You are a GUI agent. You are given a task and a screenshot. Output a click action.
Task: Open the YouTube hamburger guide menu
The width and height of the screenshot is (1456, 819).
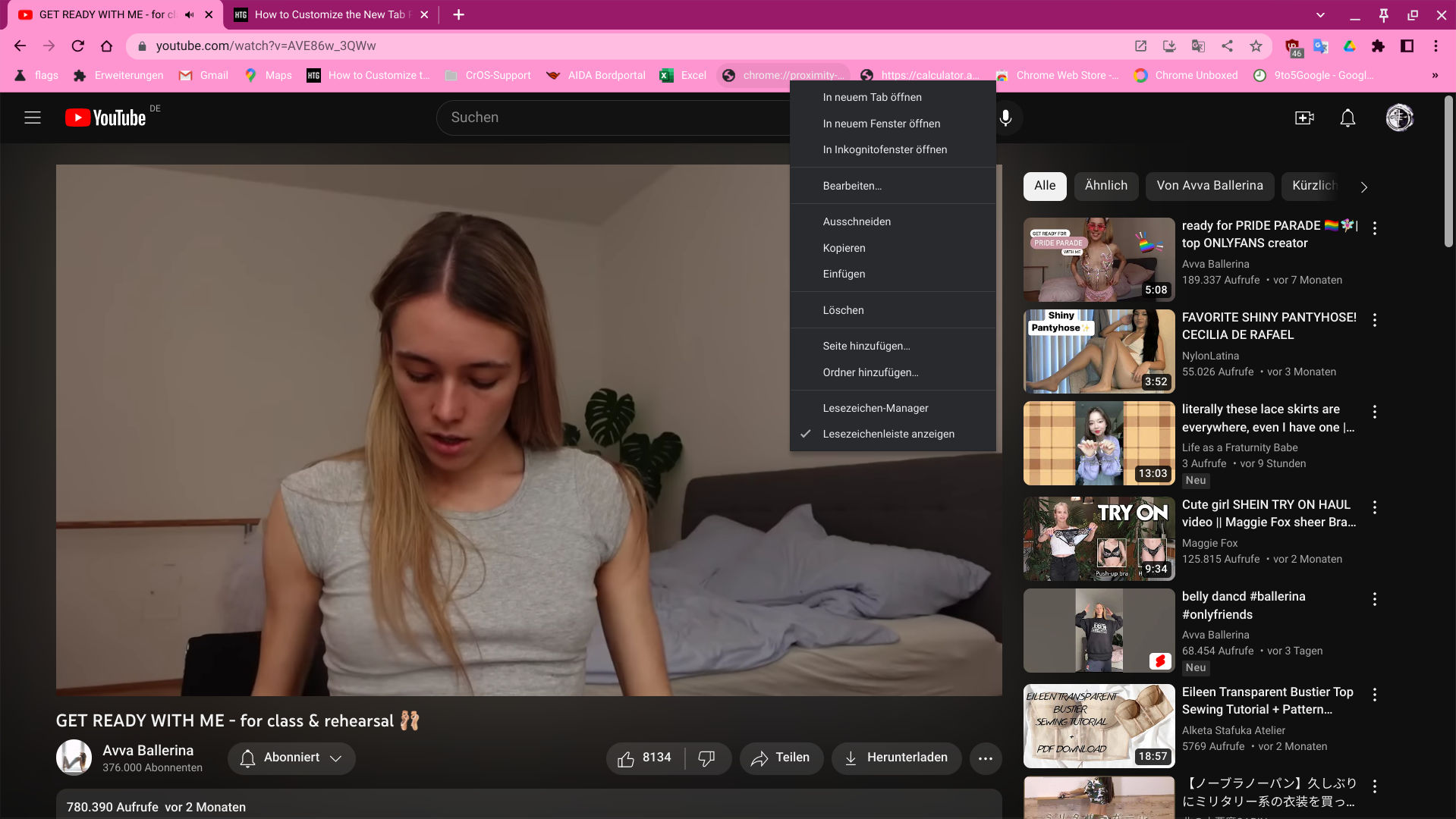coord(33,118)
